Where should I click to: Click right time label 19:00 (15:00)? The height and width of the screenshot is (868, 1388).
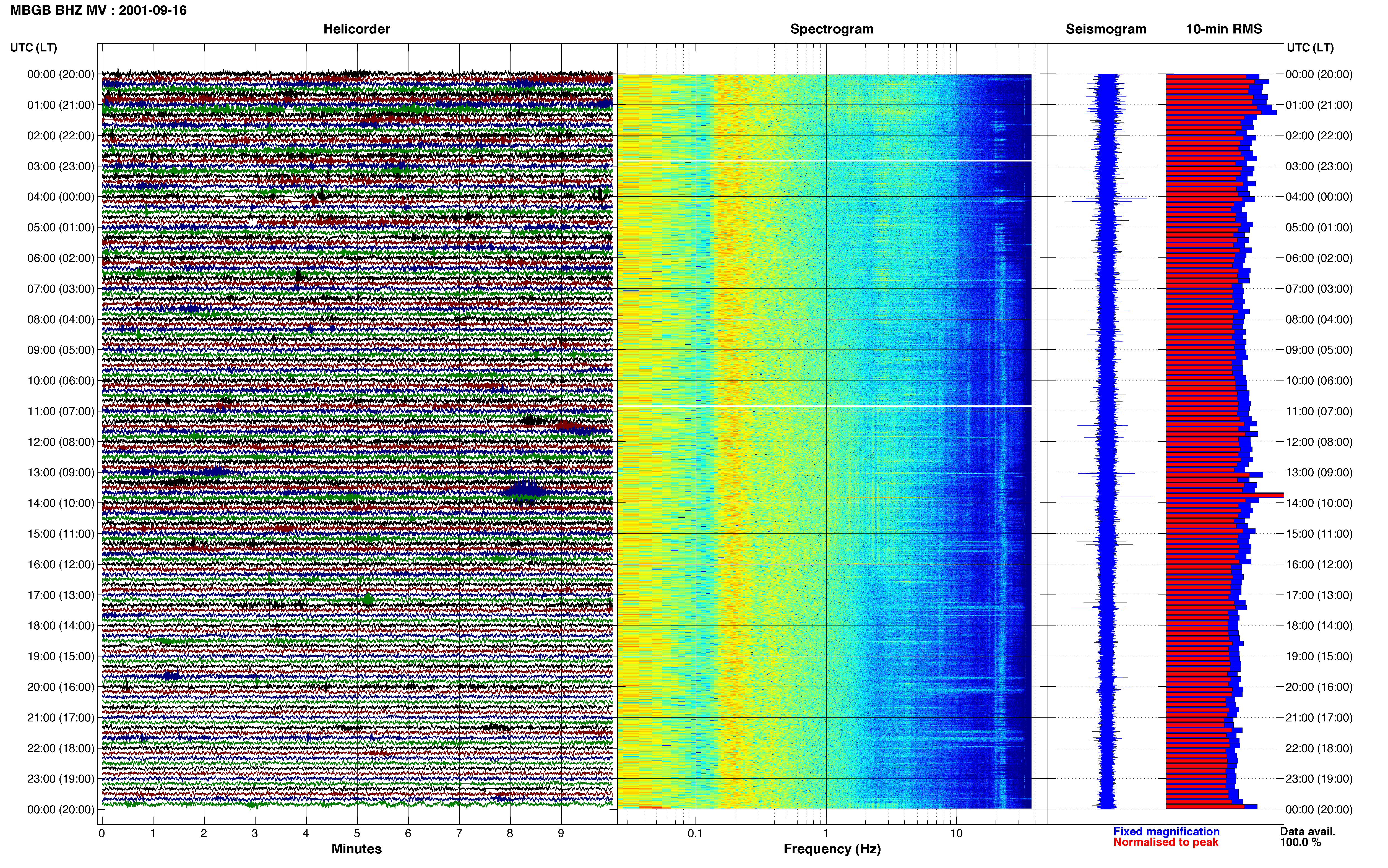pos(1319,657)
